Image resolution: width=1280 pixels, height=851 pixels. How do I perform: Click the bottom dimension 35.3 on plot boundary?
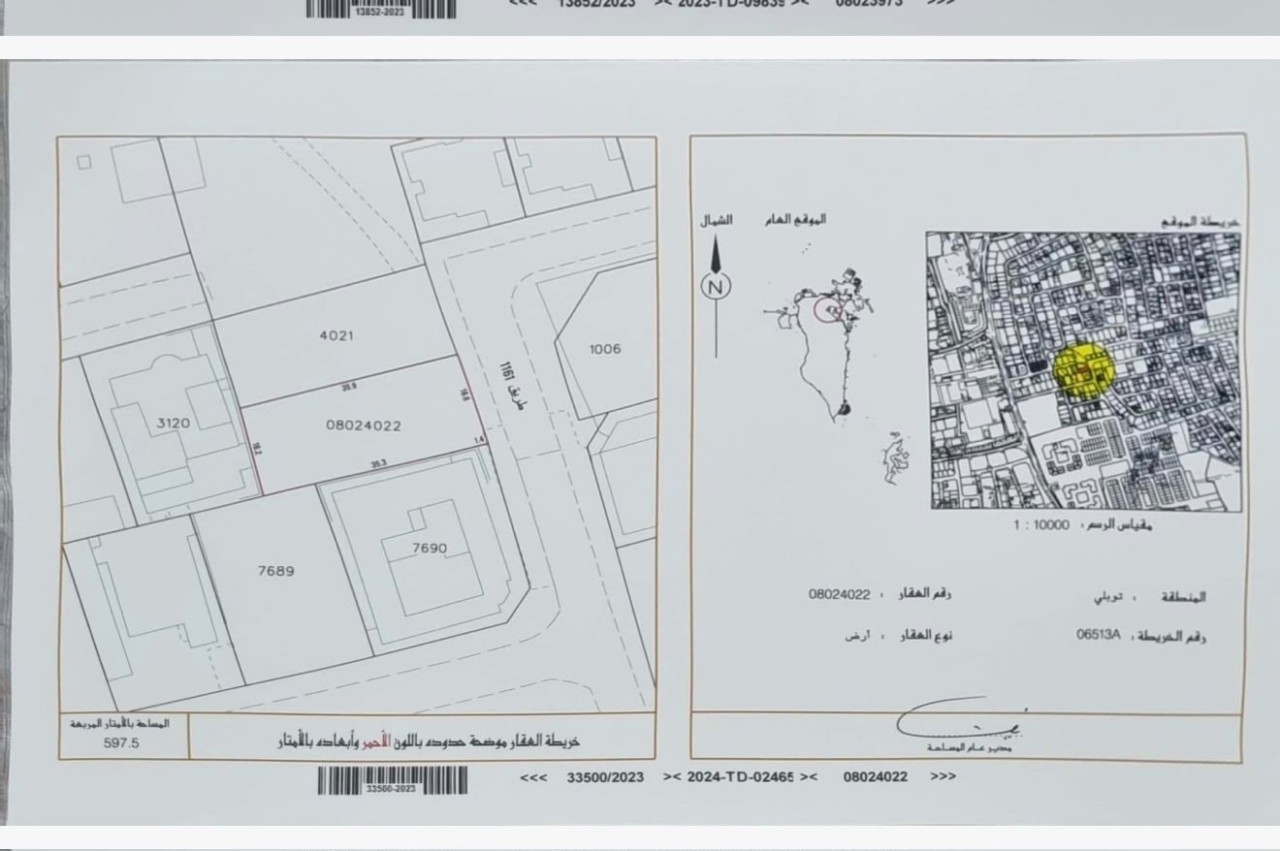point(378,464)
